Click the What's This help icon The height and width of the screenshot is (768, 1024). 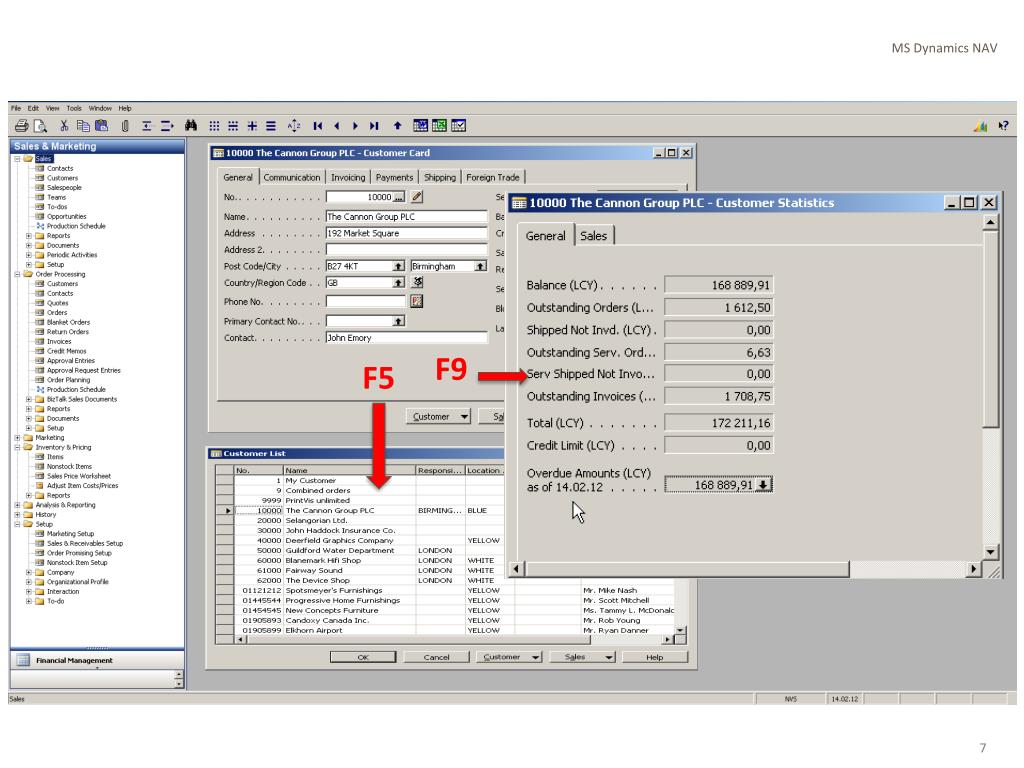pyautogui.click(x=1003, y=126)
